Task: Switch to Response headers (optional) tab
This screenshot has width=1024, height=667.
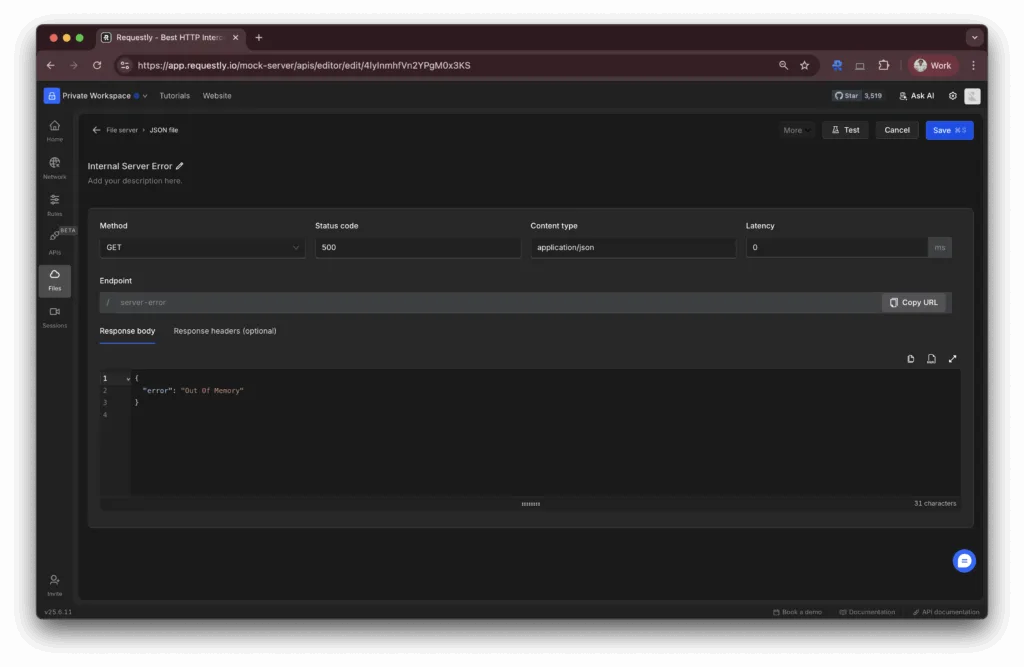Action: point(225,331)
